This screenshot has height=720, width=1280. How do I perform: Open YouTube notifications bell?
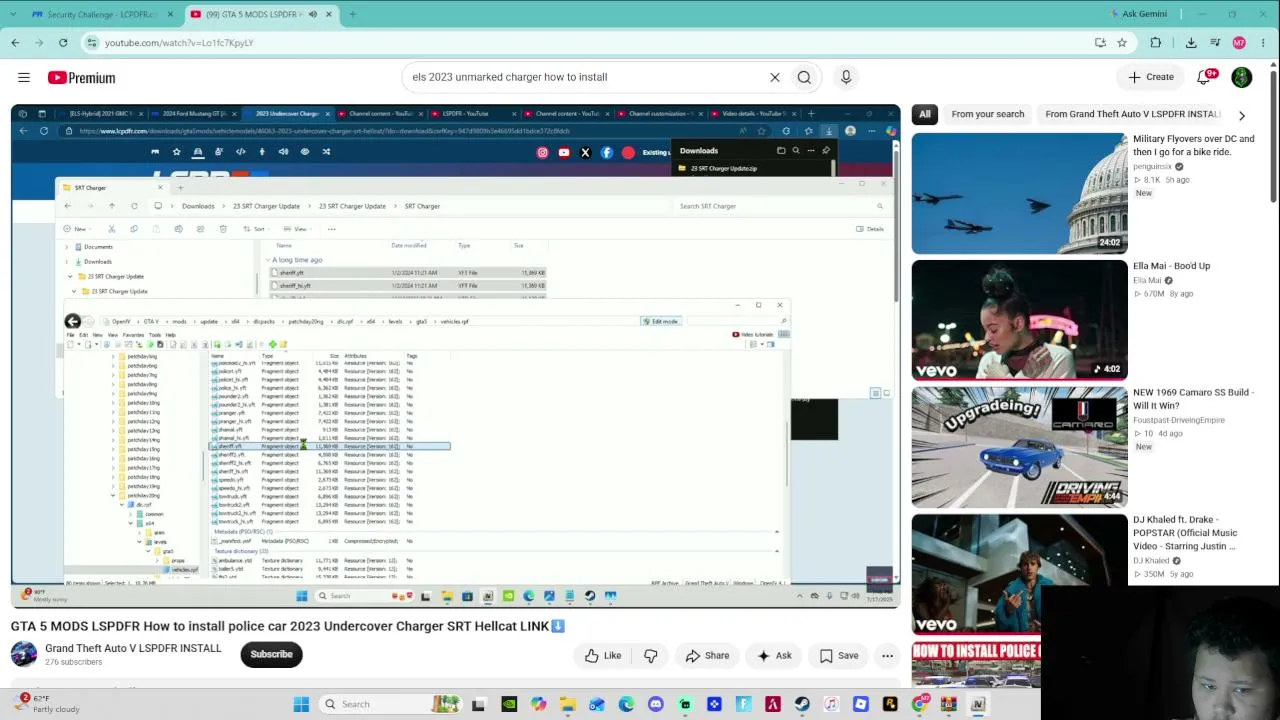click(1205, 77)
